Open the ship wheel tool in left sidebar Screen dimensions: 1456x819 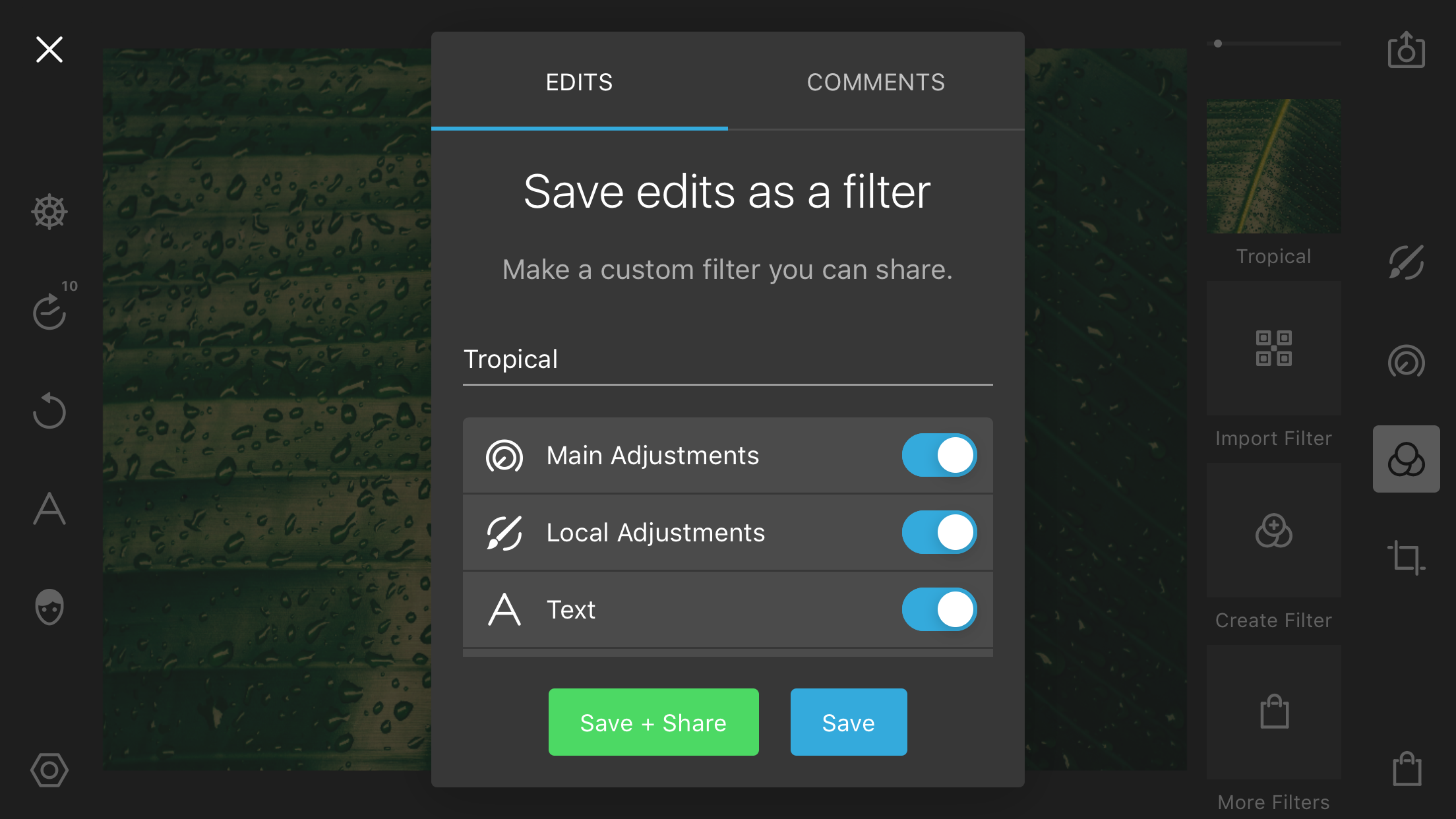[x=49, y=212]
